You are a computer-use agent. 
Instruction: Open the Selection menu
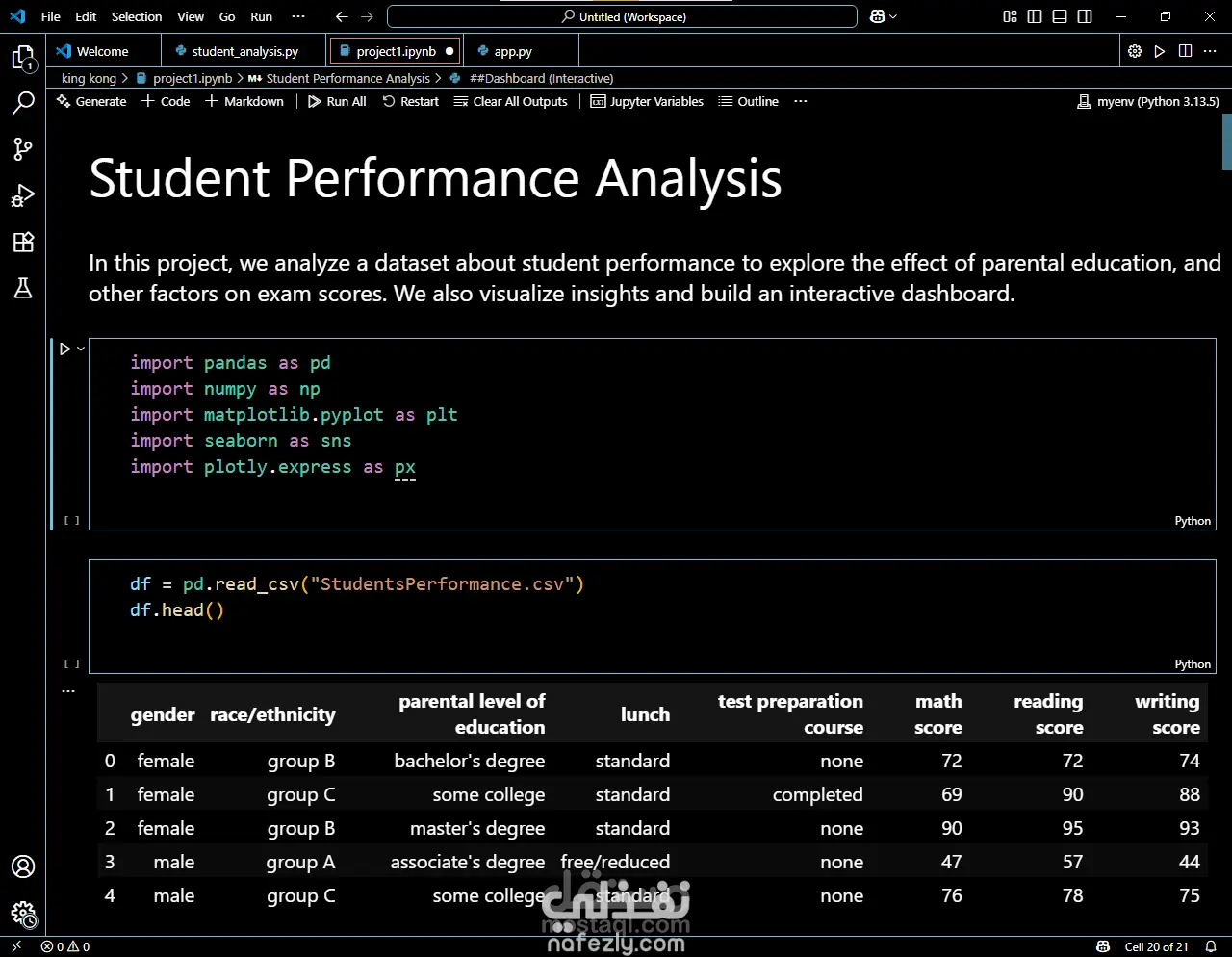pyautogui.click(x=137, y=16)
